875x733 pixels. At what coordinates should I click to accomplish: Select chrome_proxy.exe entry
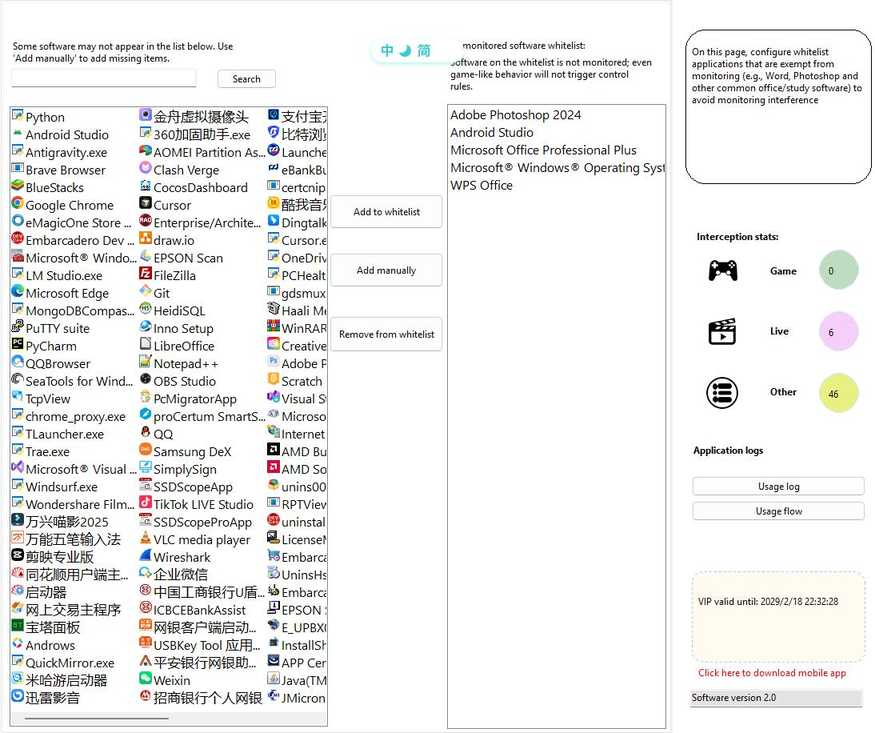point(69,417)
